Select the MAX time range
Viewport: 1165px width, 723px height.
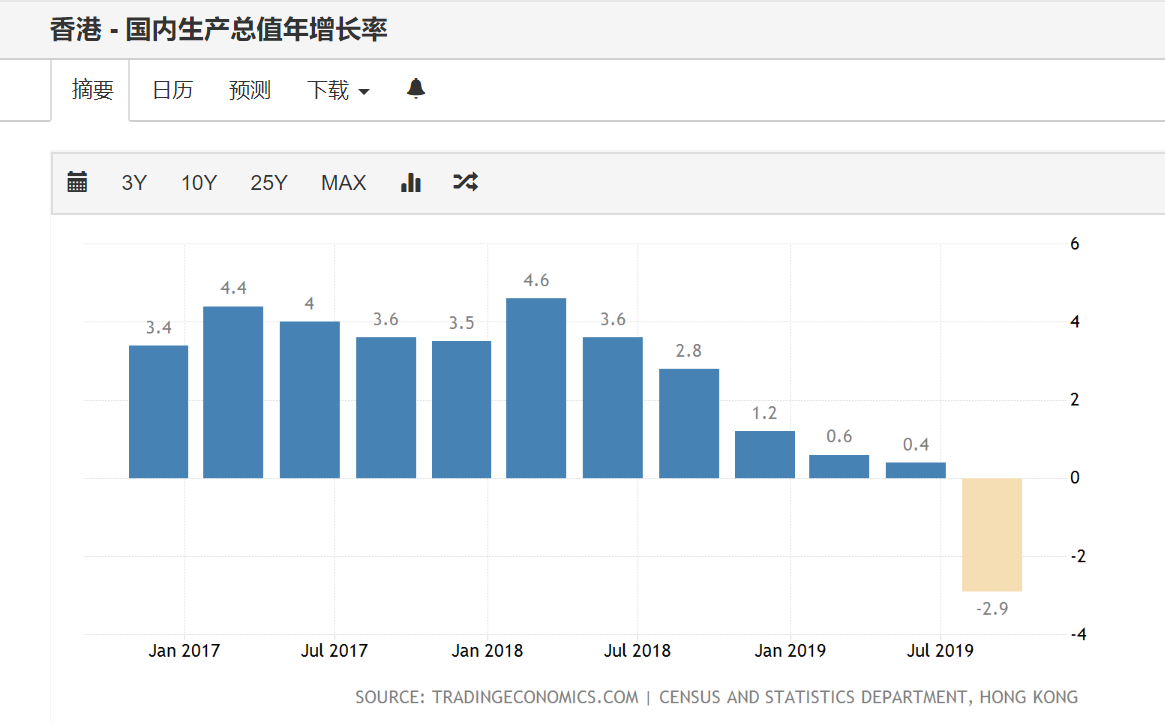pos(343,183)
